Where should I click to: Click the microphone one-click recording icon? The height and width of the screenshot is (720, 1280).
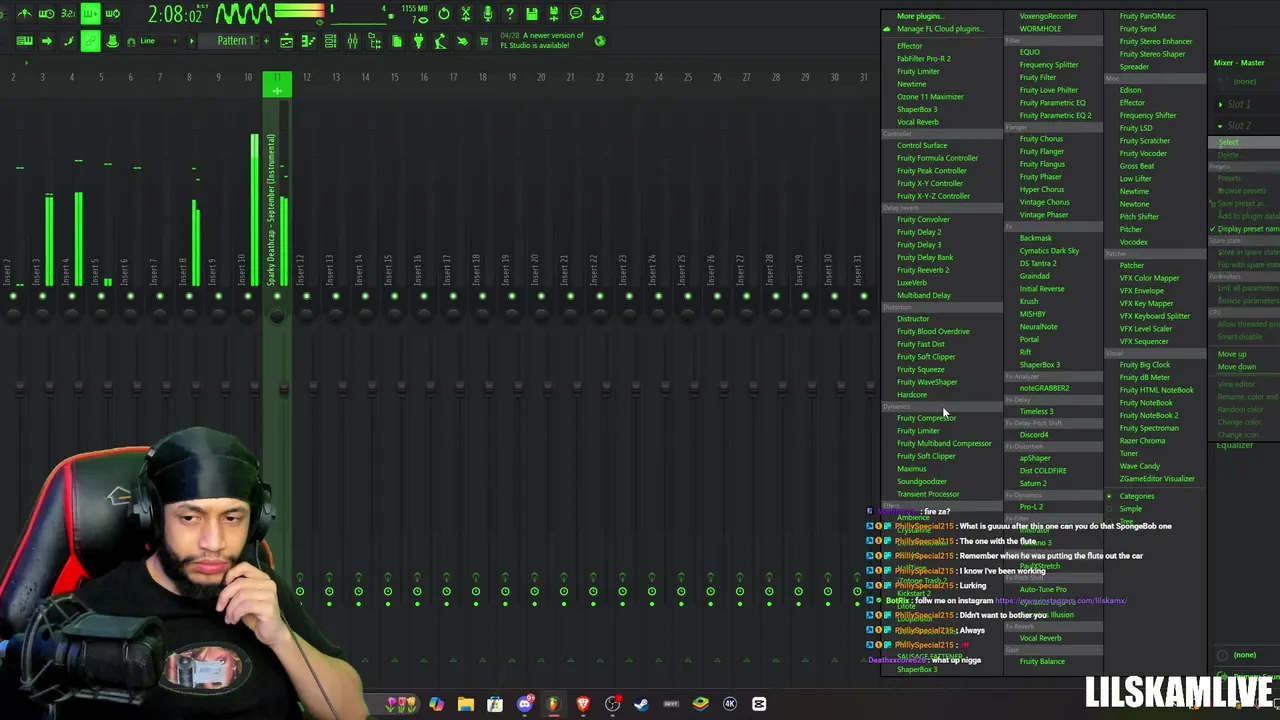tap(488, 14)
